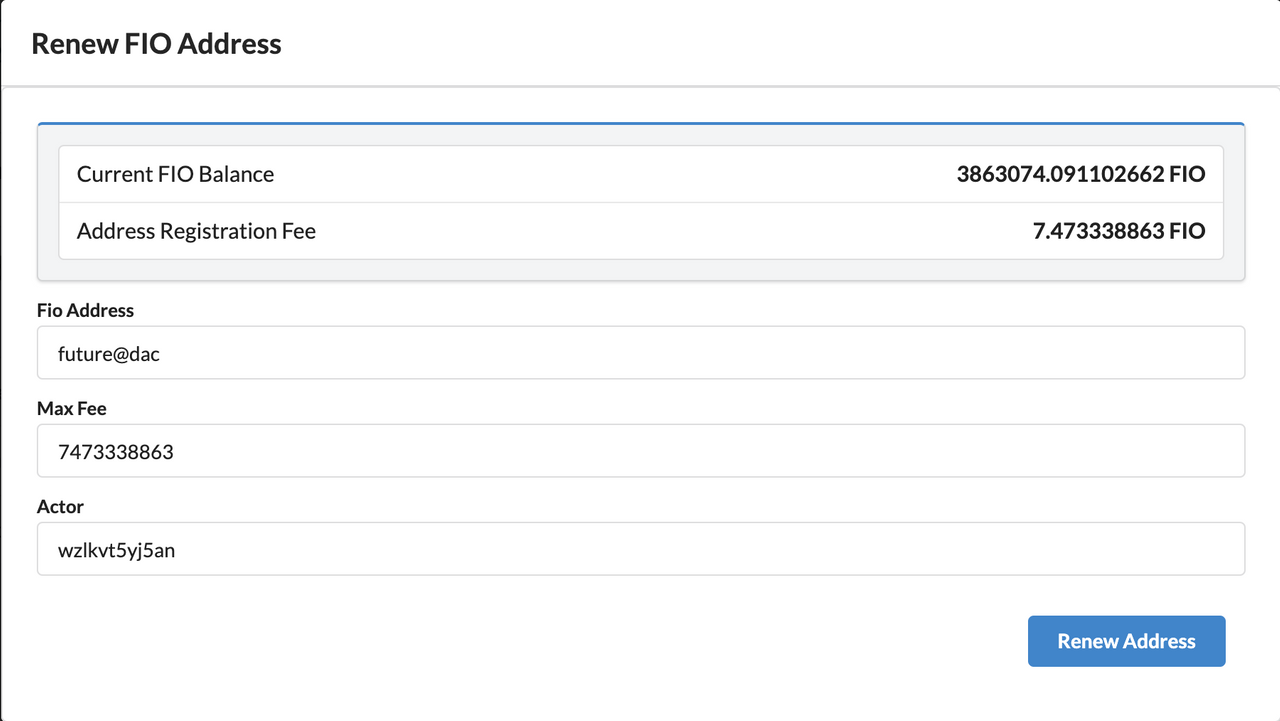Image resolution: width=1280 pixels, height=721 pixels.
Task: Click the 'Actor' field label
Action: [60, 506]
